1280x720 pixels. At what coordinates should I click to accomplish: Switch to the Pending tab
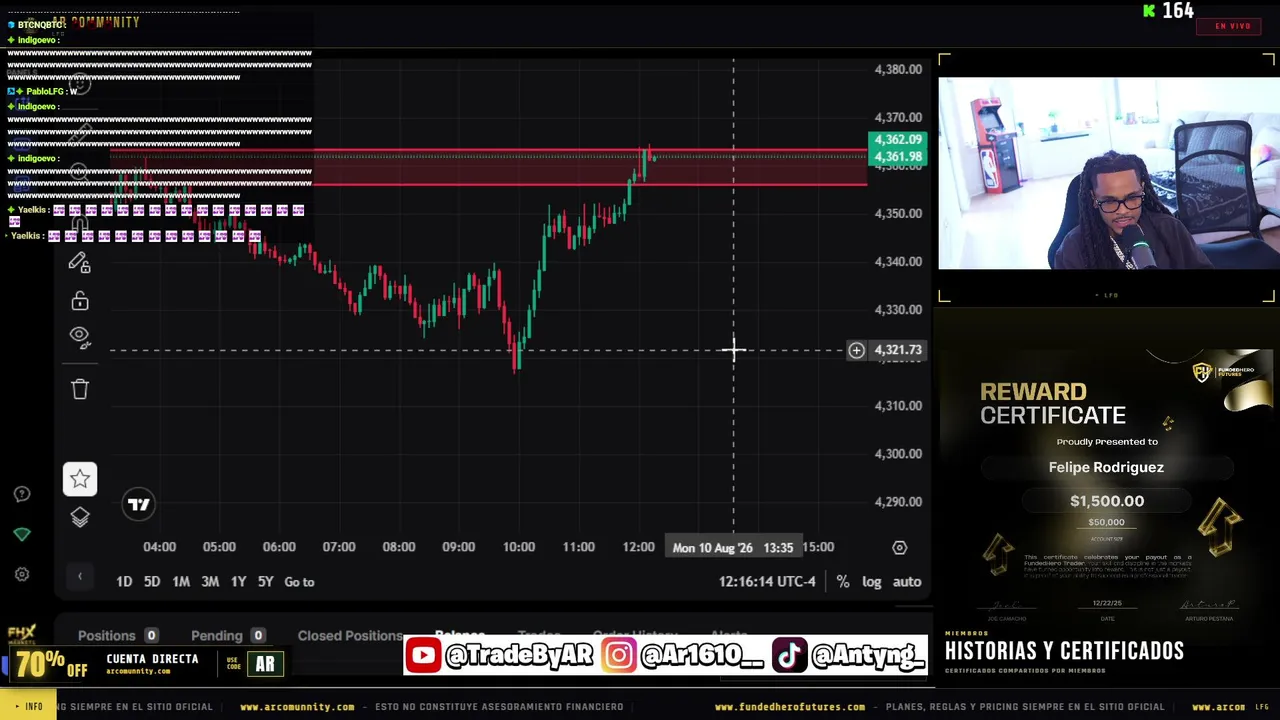click(228, 635)
